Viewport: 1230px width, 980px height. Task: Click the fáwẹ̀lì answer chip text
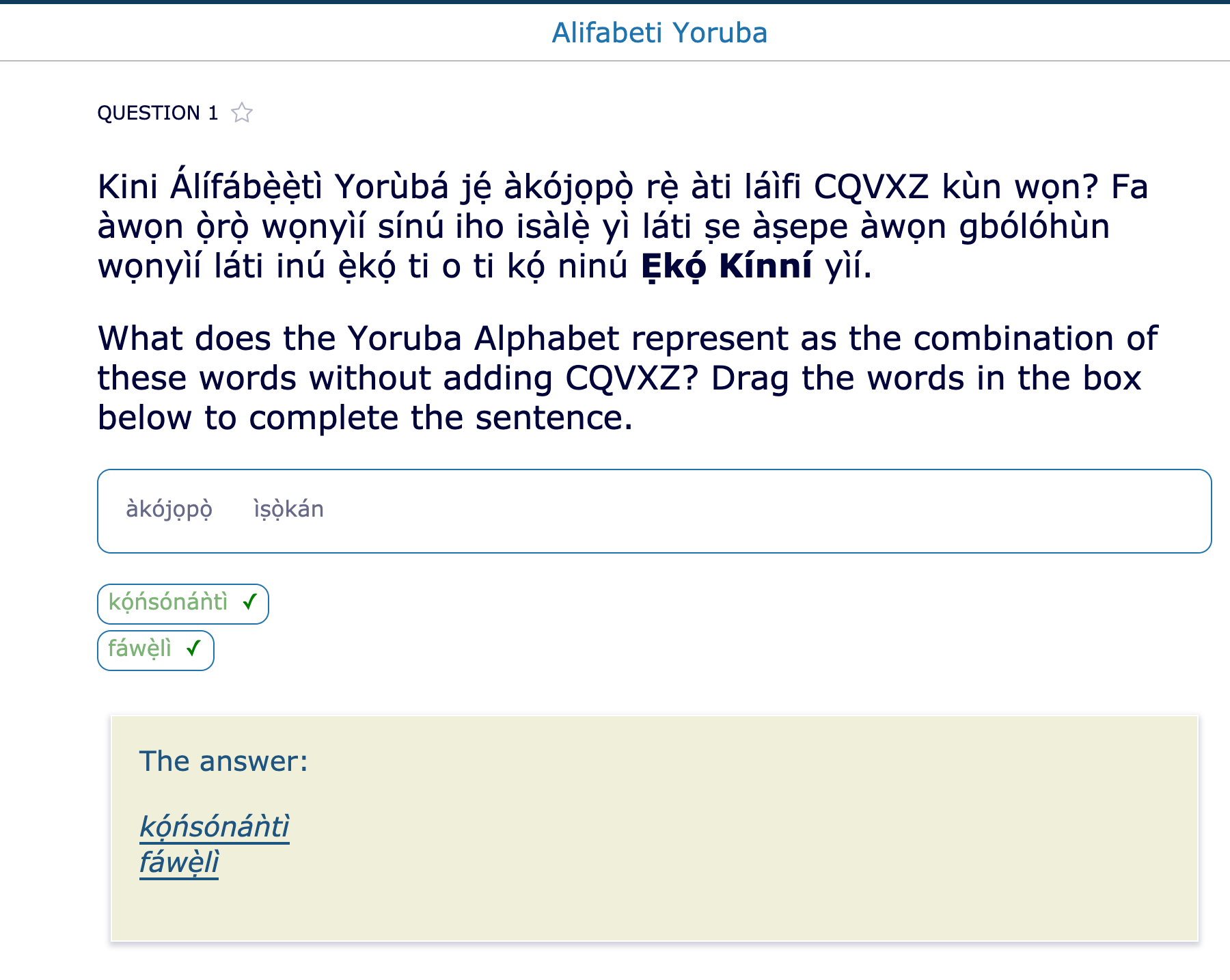click(x=140, y=649)
